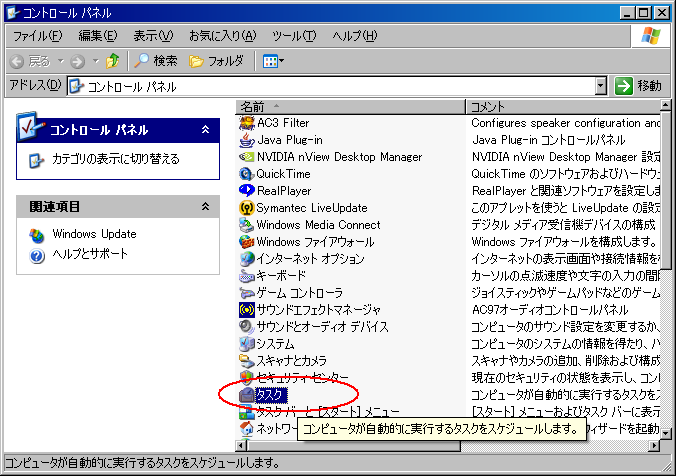Click the forward navigation arrow
Viewport: 676px width, 476px height.
(78, 62)
